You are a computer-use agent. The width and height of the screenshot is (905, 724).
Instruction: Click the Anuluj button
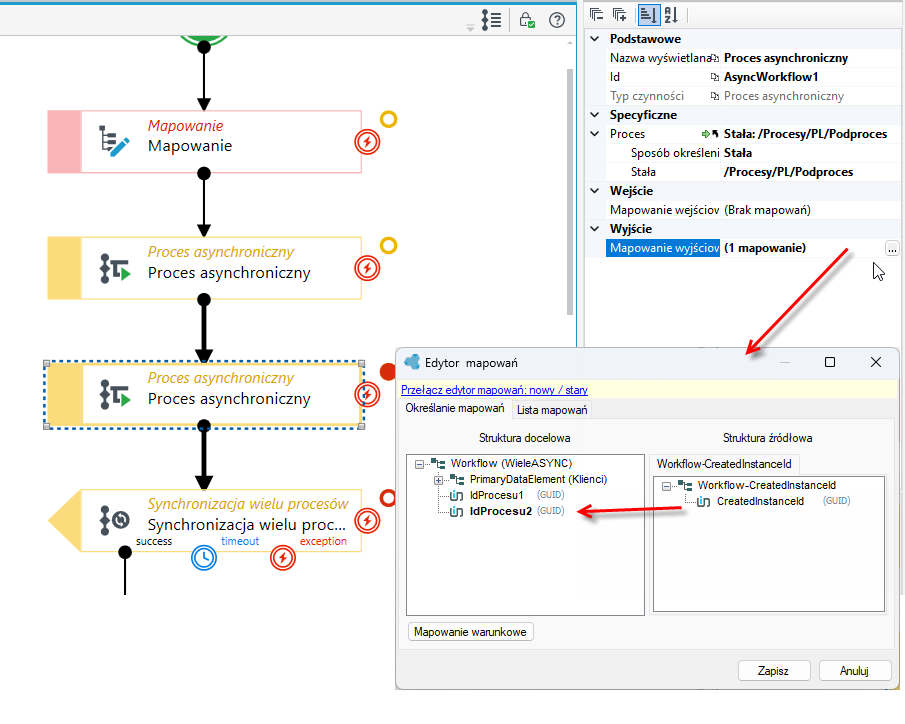pos(854,671)
